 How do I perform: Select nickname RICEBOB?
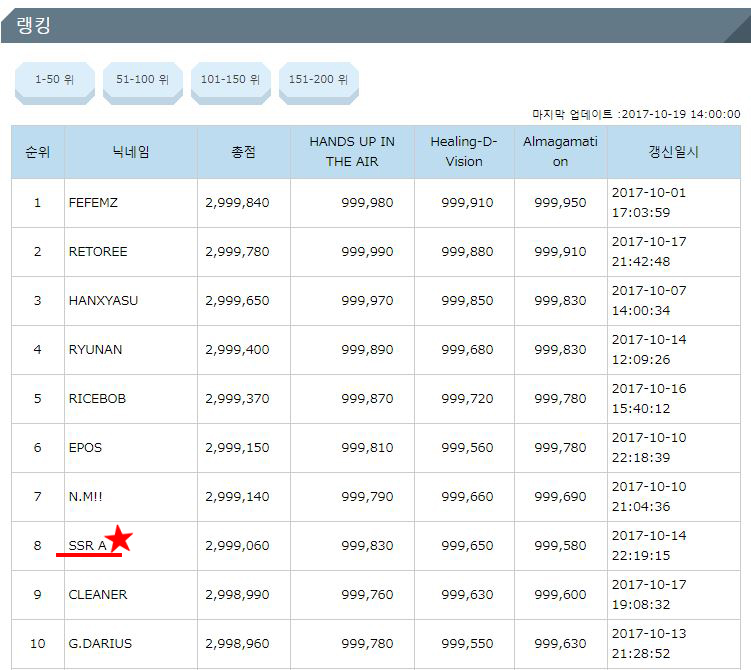tap(97, 398)
